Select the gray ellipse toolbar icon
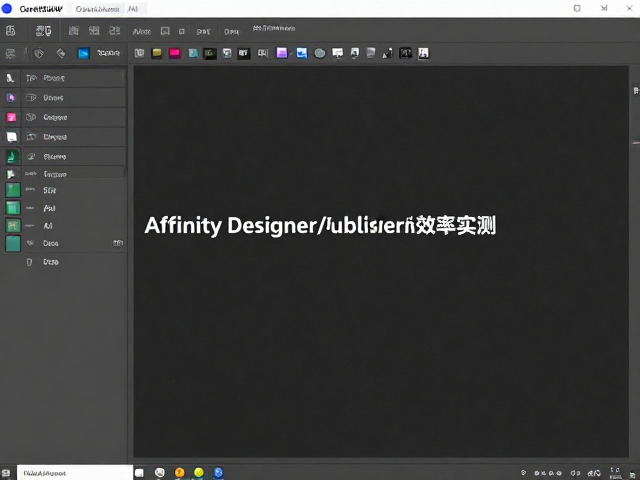 click(320, 53)
